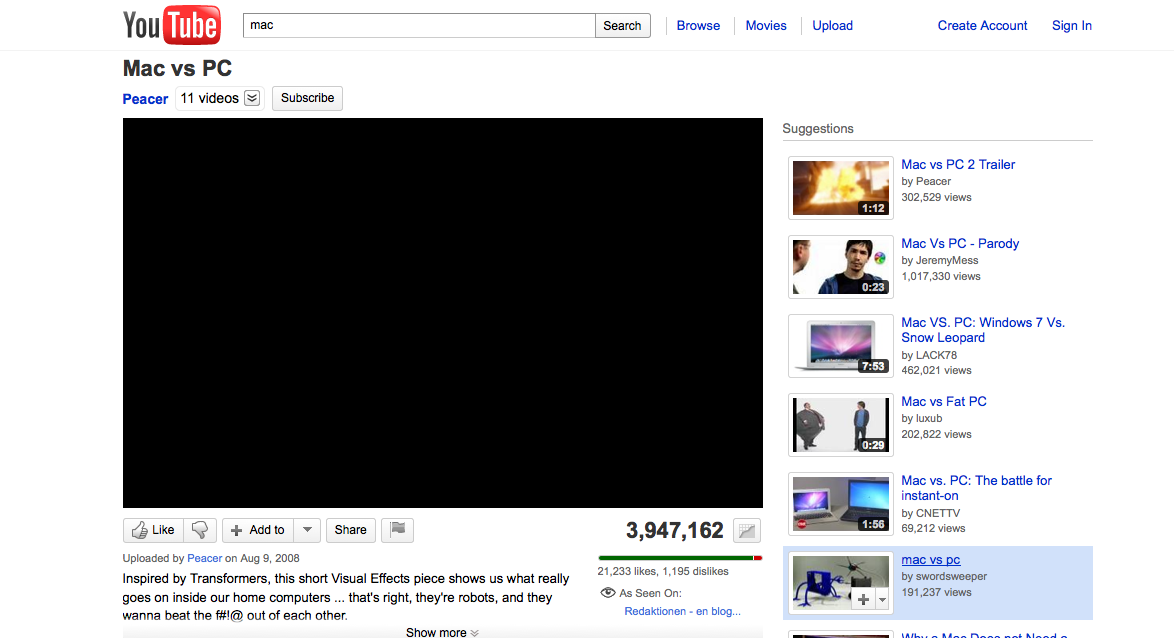
Task: Click the thumbs-down dislike icon
Action: [200, 530]
